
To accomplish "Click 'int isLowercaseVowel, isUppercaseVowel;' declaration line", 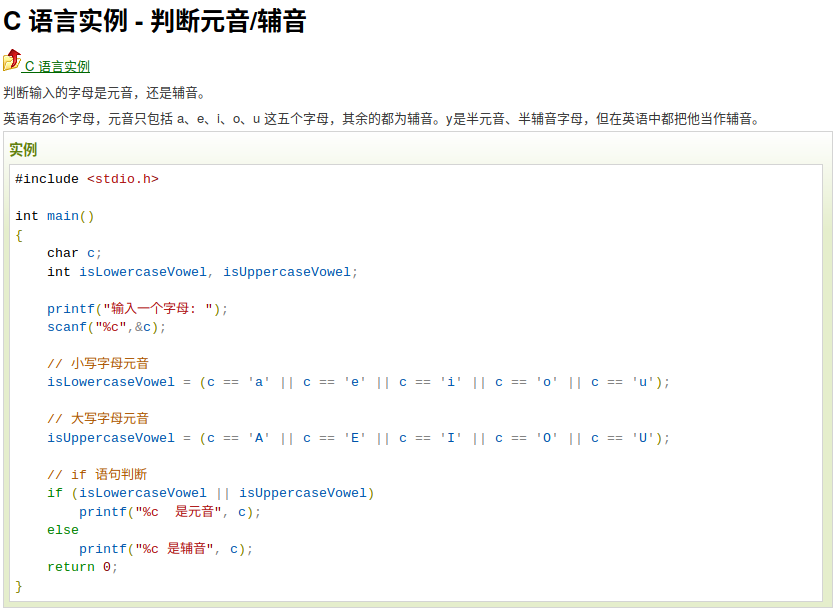I will [x=202, y=272].
